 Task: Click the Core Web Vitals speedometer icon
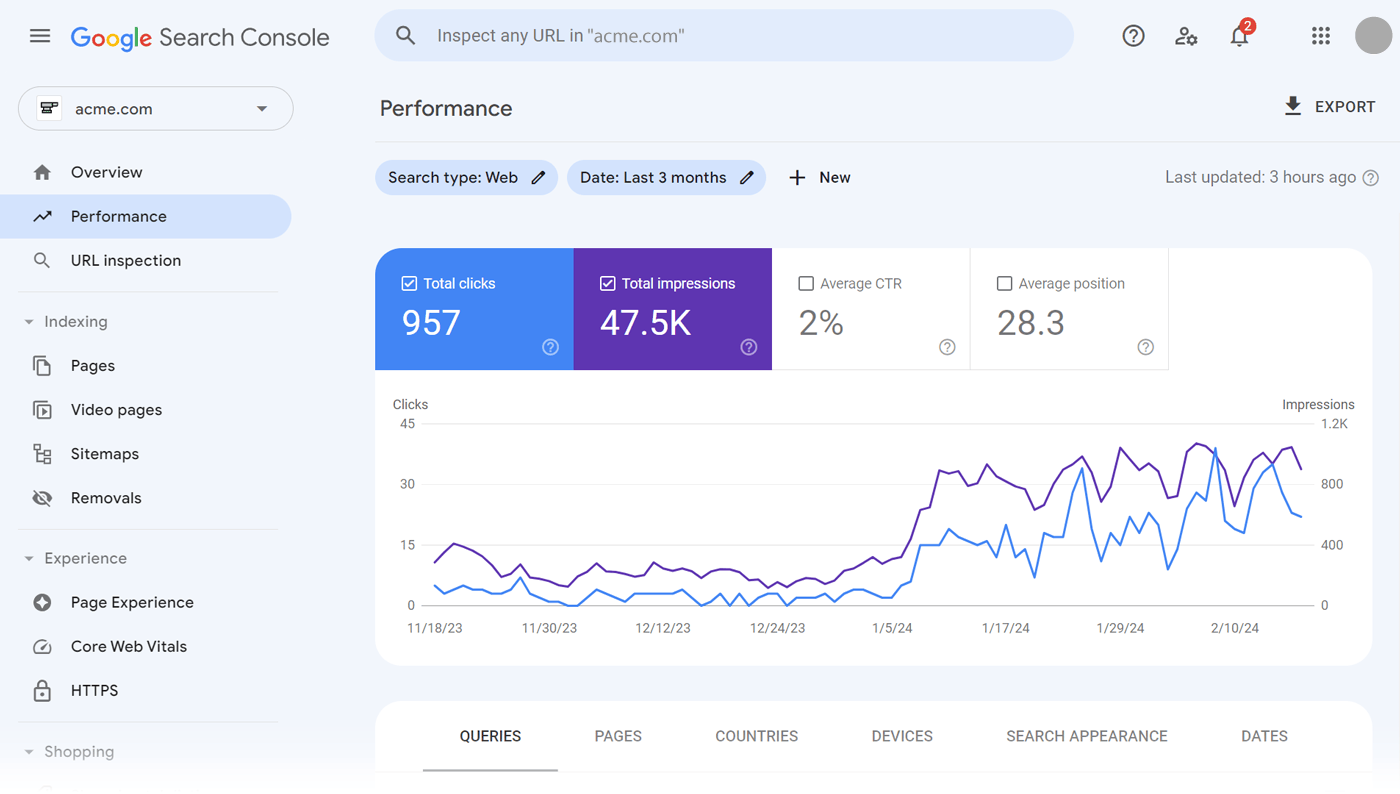43,646
